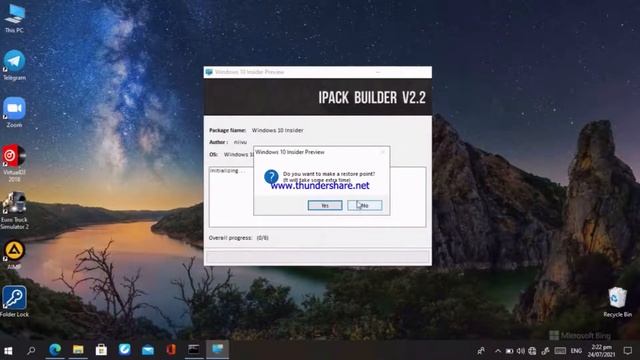Screen dimensions: 640x360
Task: Open This PC desktop icon
Action: pos(14,18)
